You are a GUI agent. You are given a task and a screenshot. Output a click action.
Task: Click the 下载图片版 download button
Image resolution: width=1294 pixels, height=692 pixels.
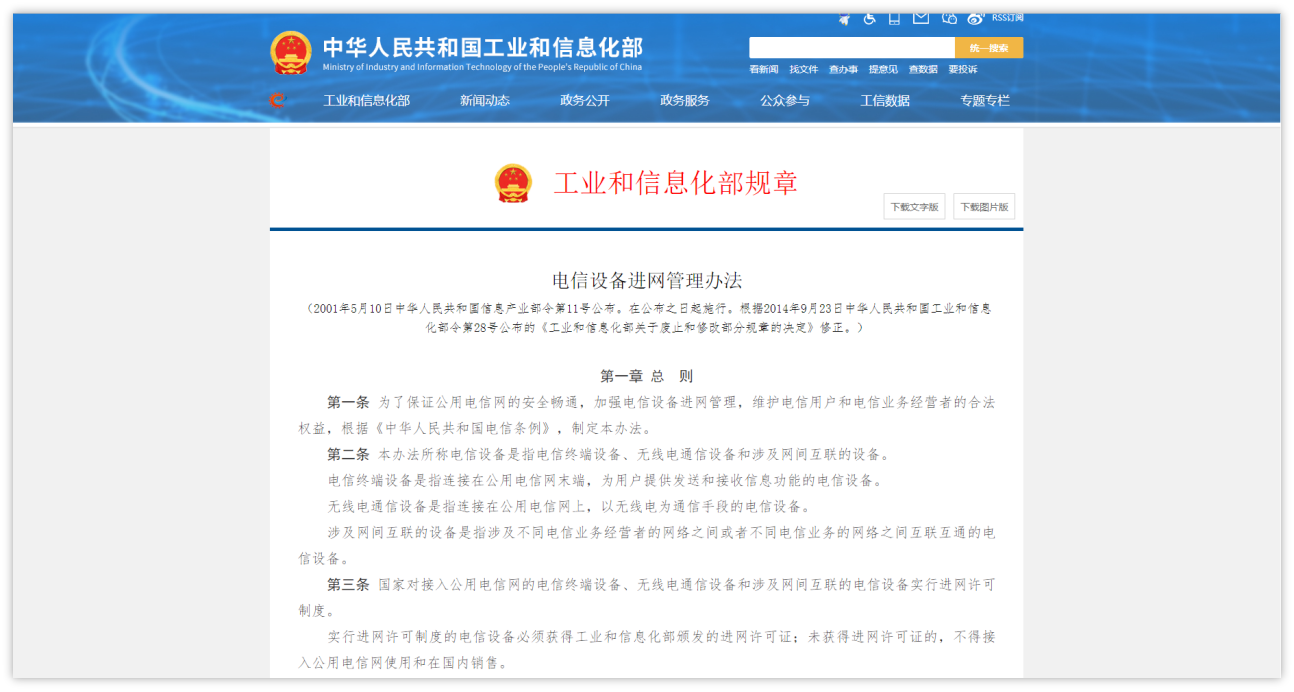[x=983, y=206]
